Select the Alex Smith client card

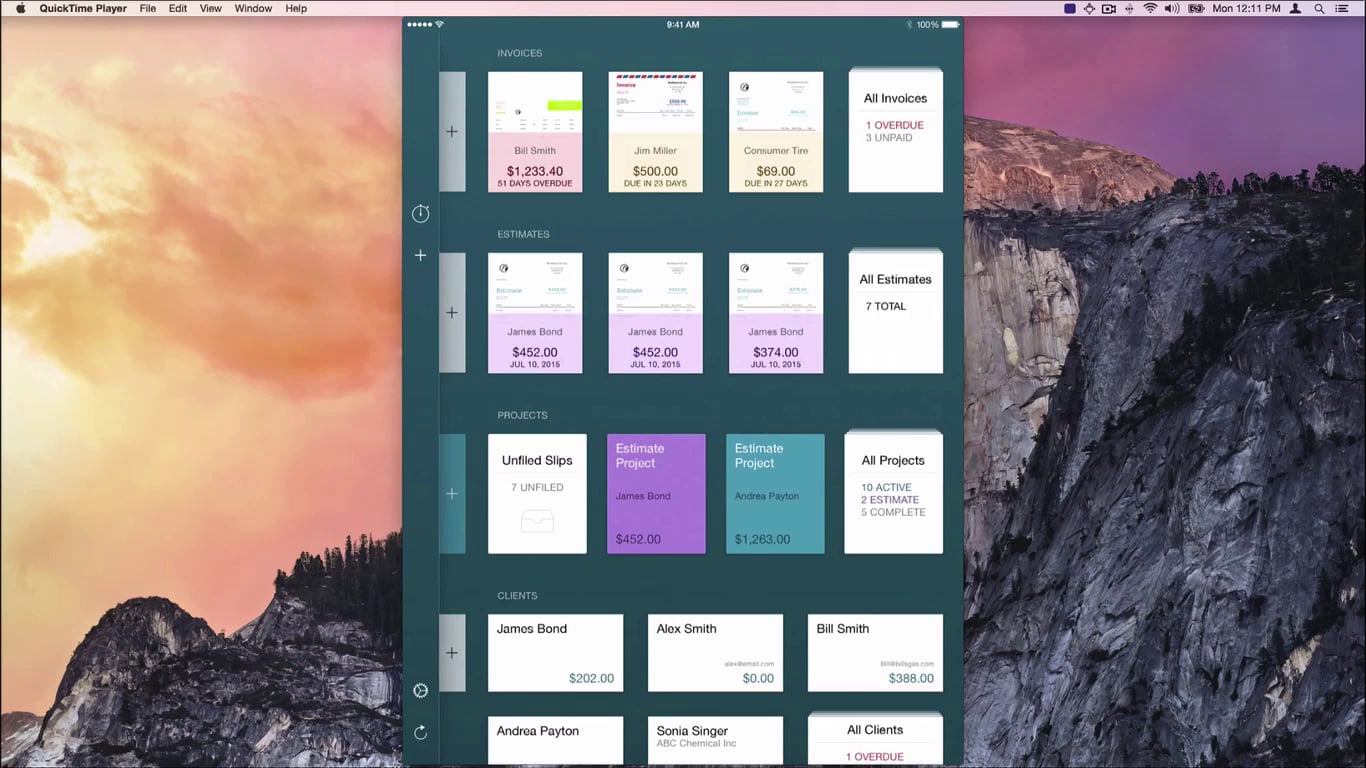(x=715, y=653)
